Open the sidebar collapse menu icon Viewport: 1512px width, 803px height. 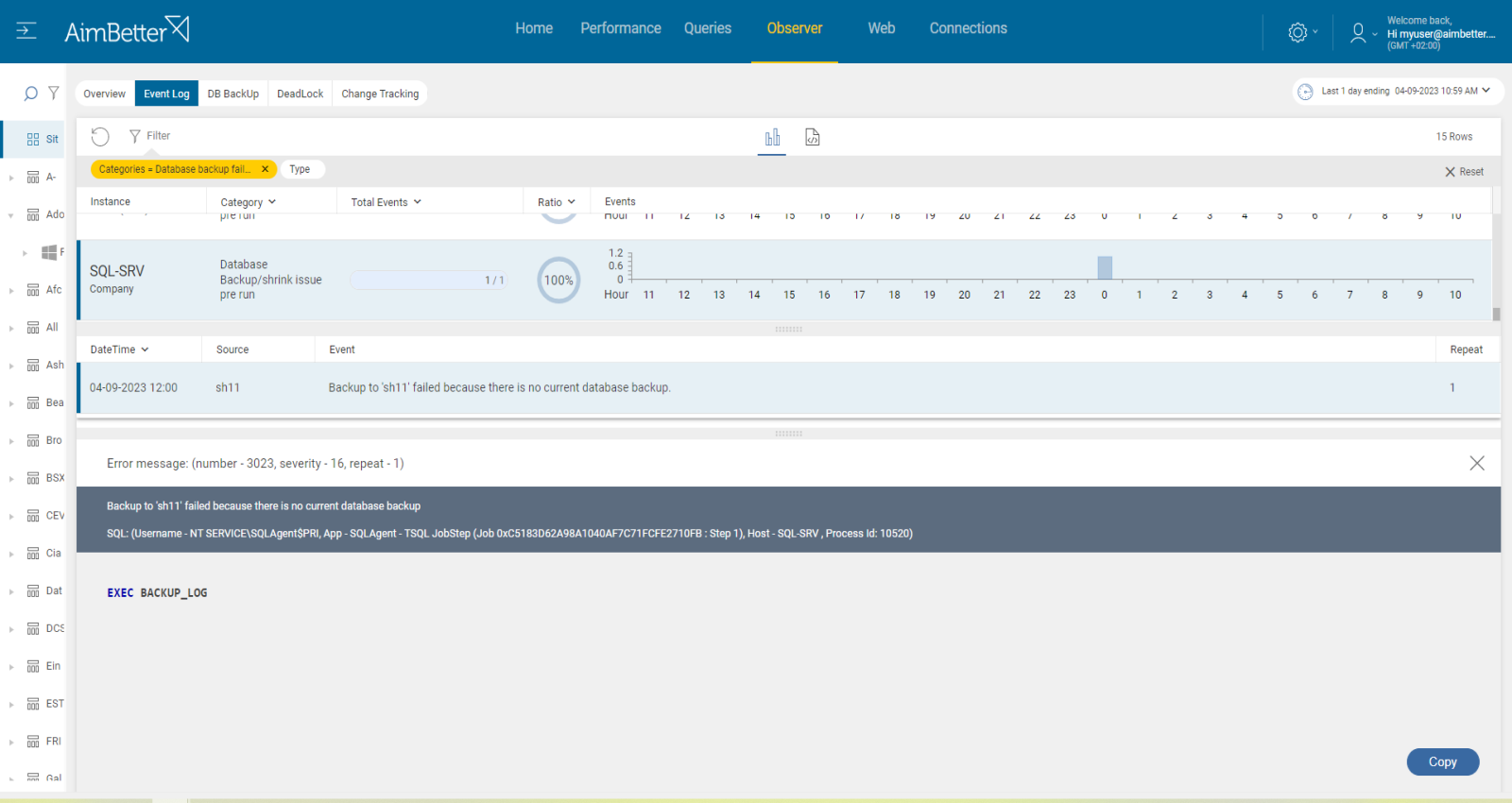tap(26, 30)
